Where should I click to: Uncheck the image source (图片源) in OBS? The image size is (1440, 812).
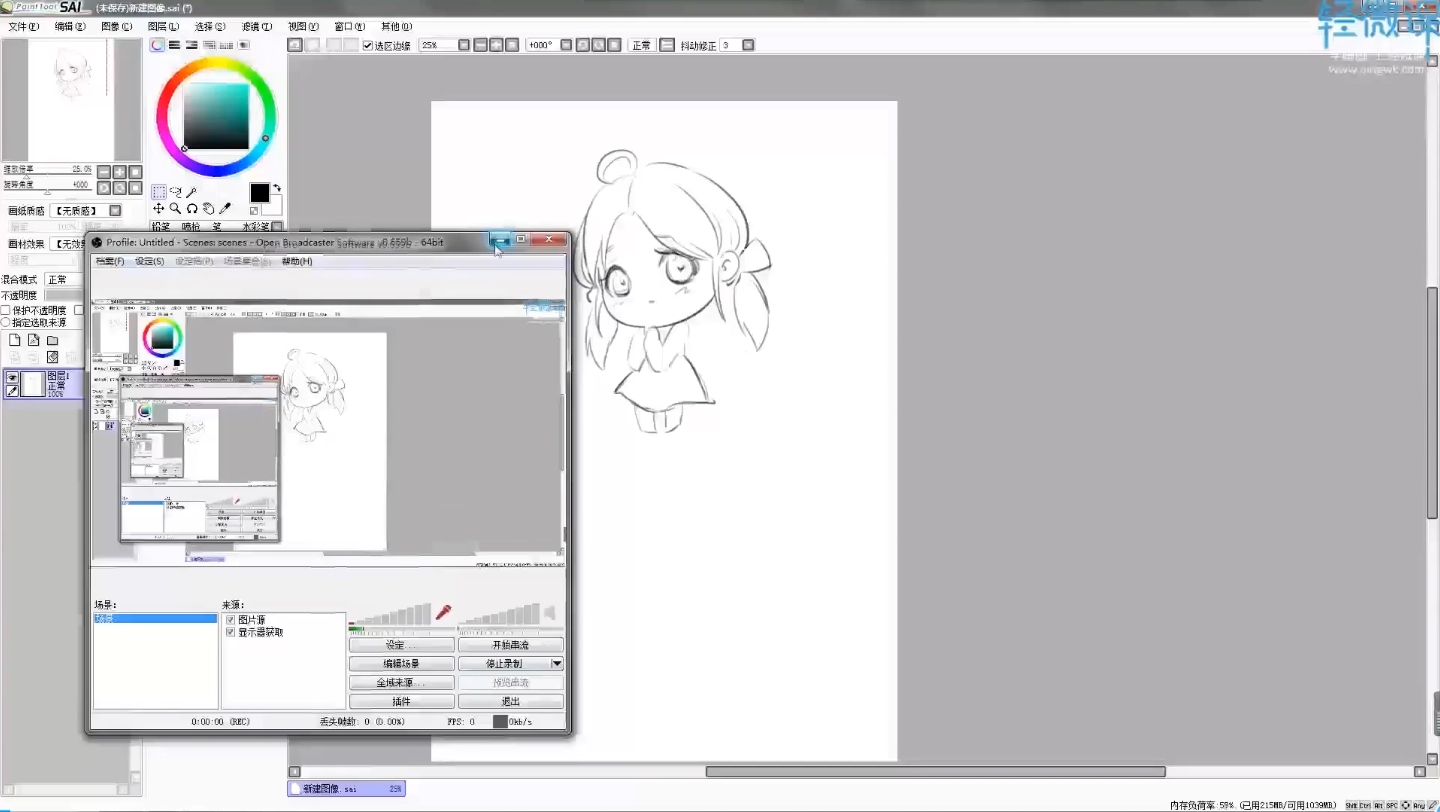pos(230,620)
